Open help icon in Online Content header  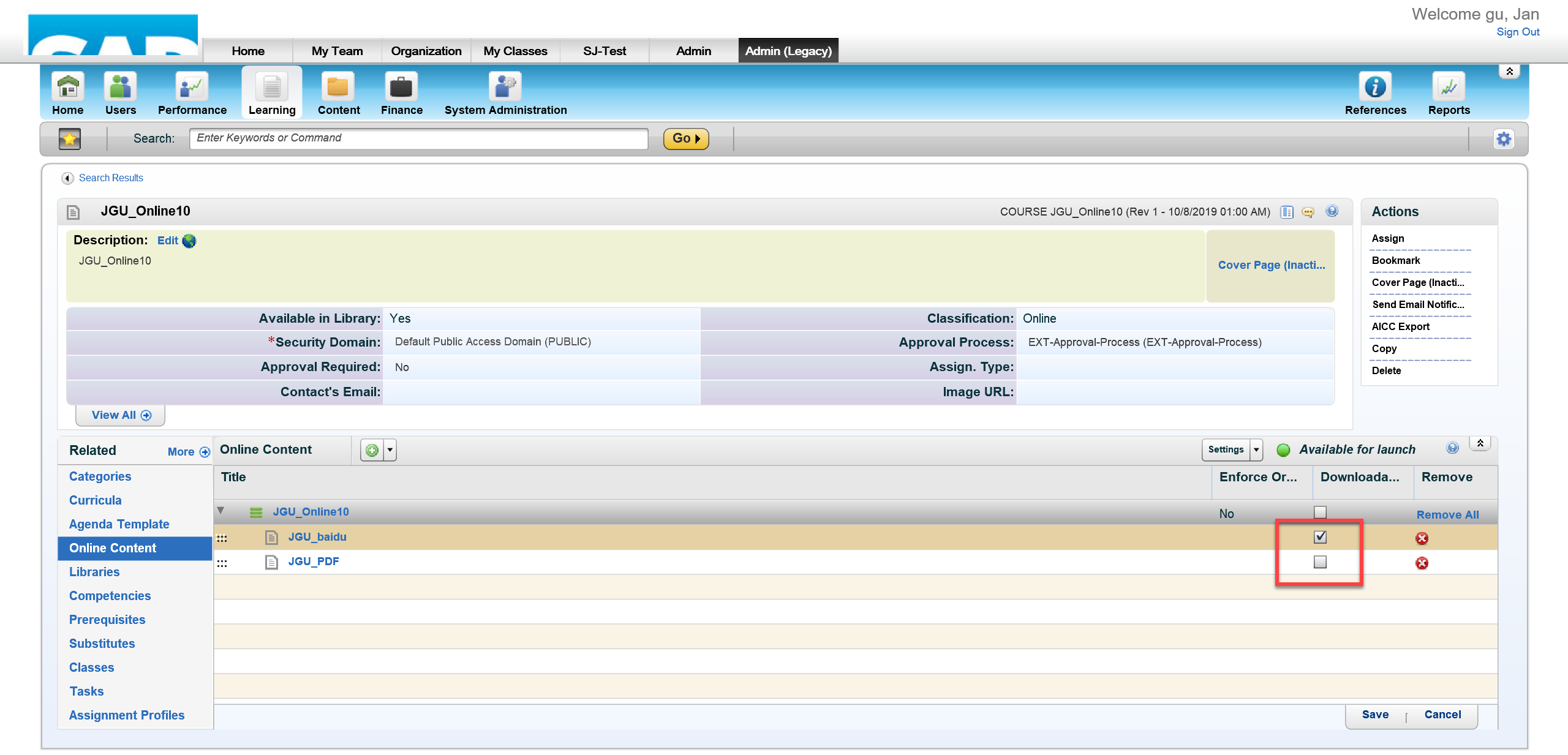[x=1452, y=448]
